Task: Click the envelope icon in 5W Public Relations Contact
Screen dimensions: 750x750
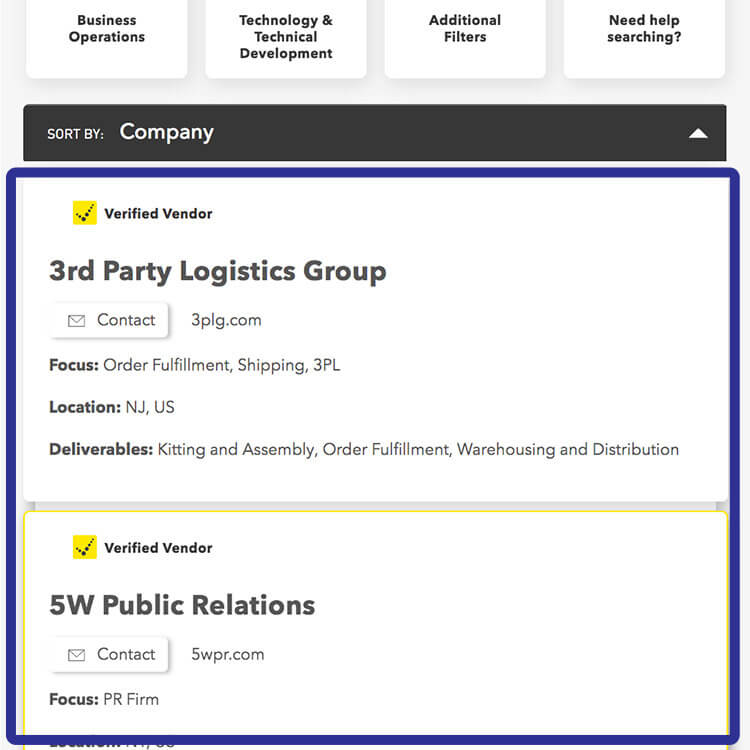Action: pyautogui.click(x=77, y=655)
